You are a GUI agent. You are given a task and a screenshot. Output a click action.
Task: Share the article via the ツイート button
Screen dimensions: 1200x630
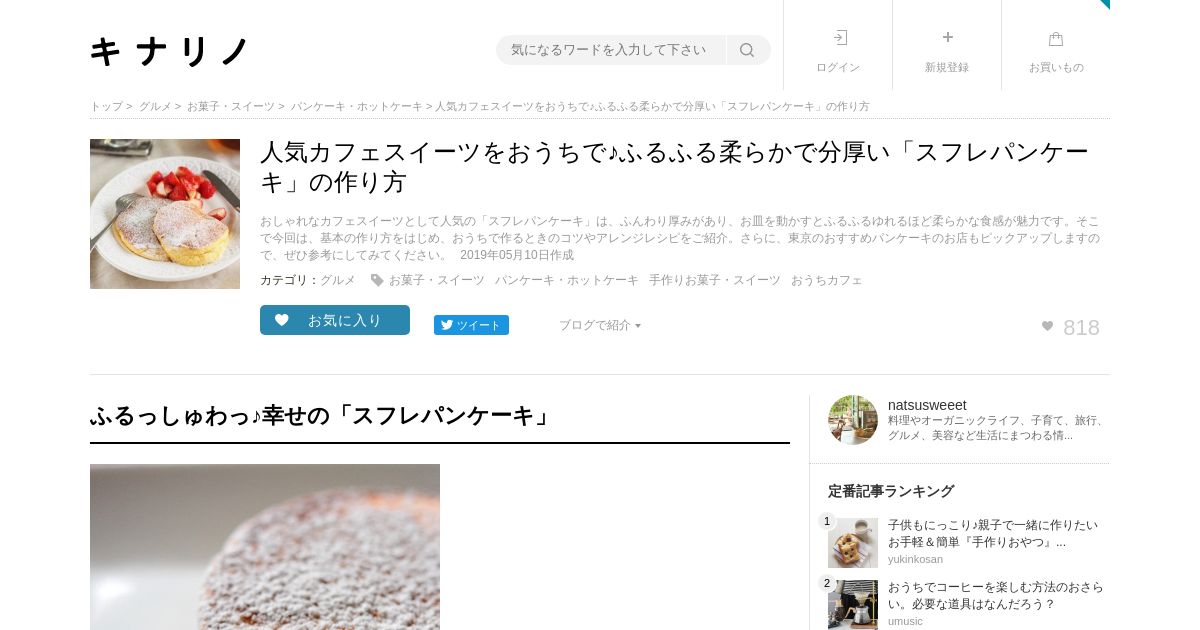pos(471,325)
